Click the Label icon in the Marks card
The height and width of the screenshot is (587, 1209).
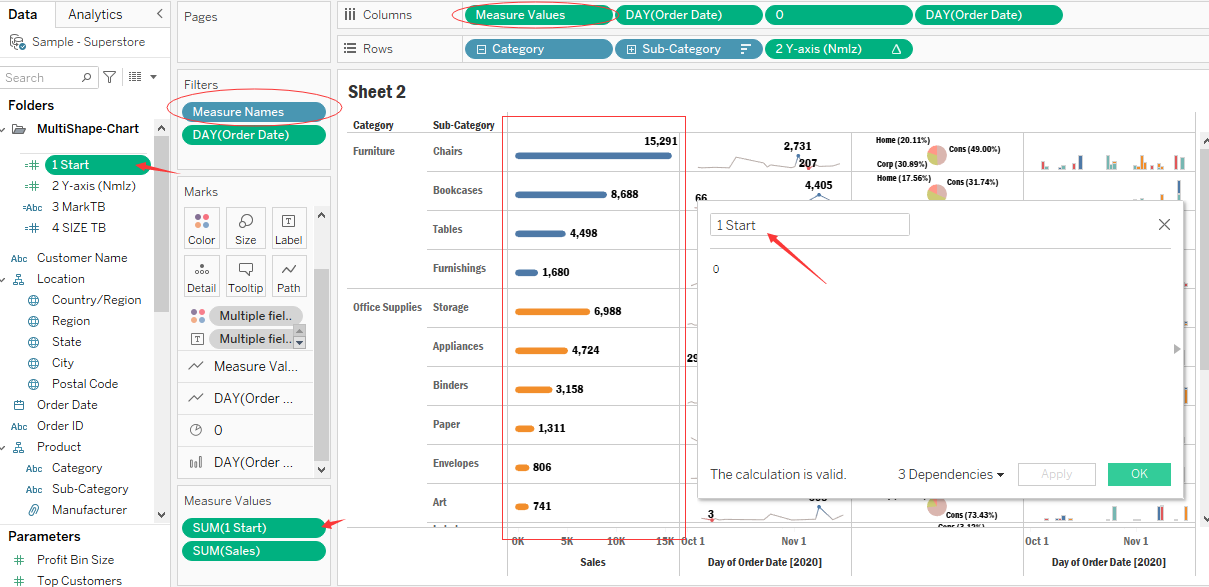[x=288, y=228]
